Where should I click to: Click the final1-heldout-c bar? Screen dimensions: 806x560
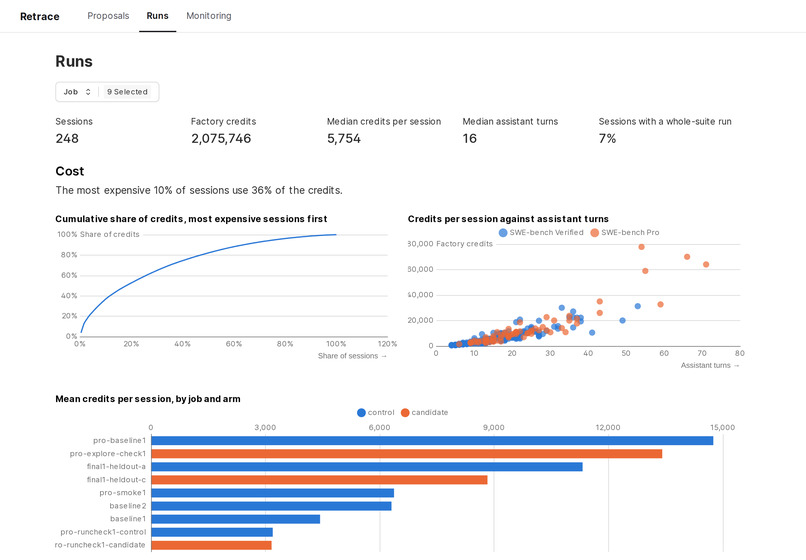pos(319,480)
